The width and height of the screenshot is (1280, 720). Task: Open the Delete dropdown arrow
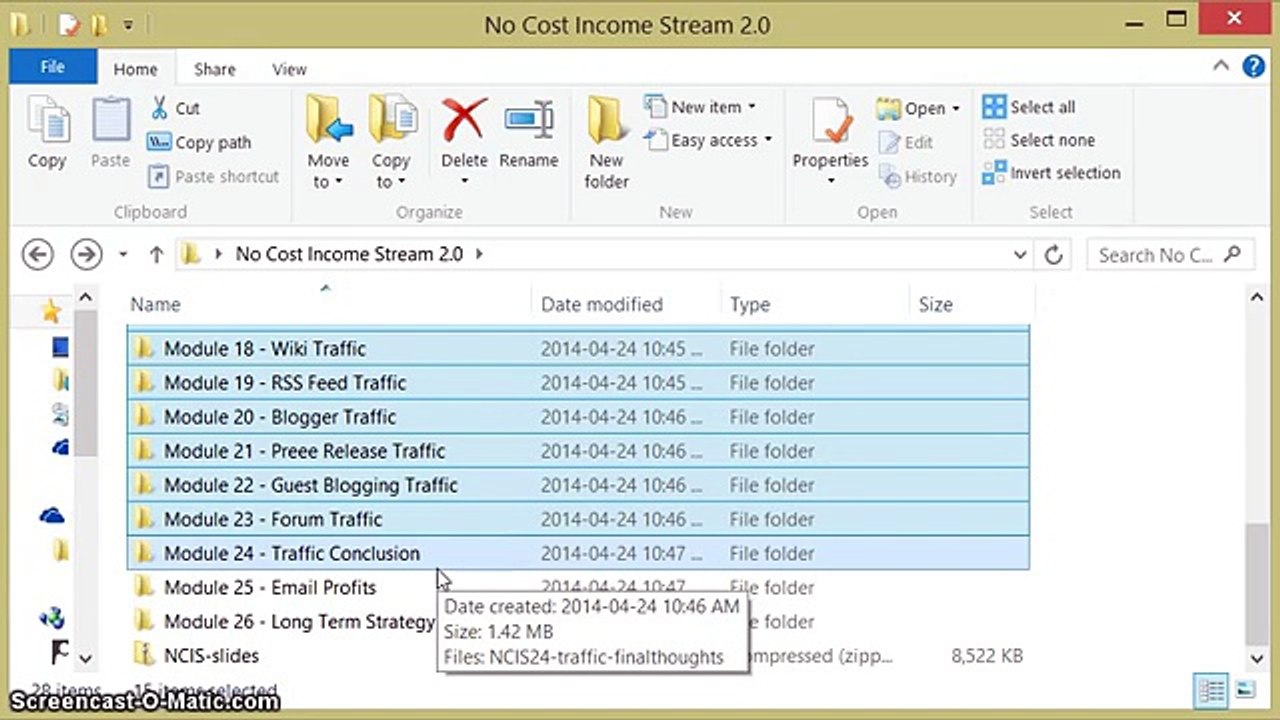click(464, 181)
